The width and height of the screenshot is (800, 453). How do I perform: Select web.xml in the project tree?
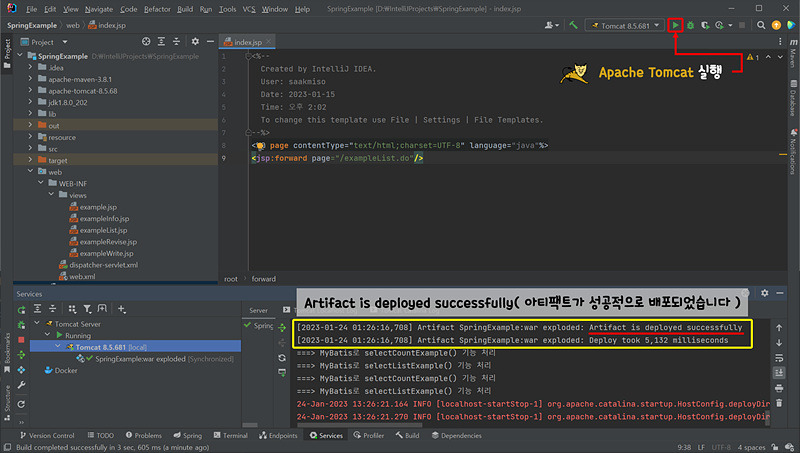77,276
